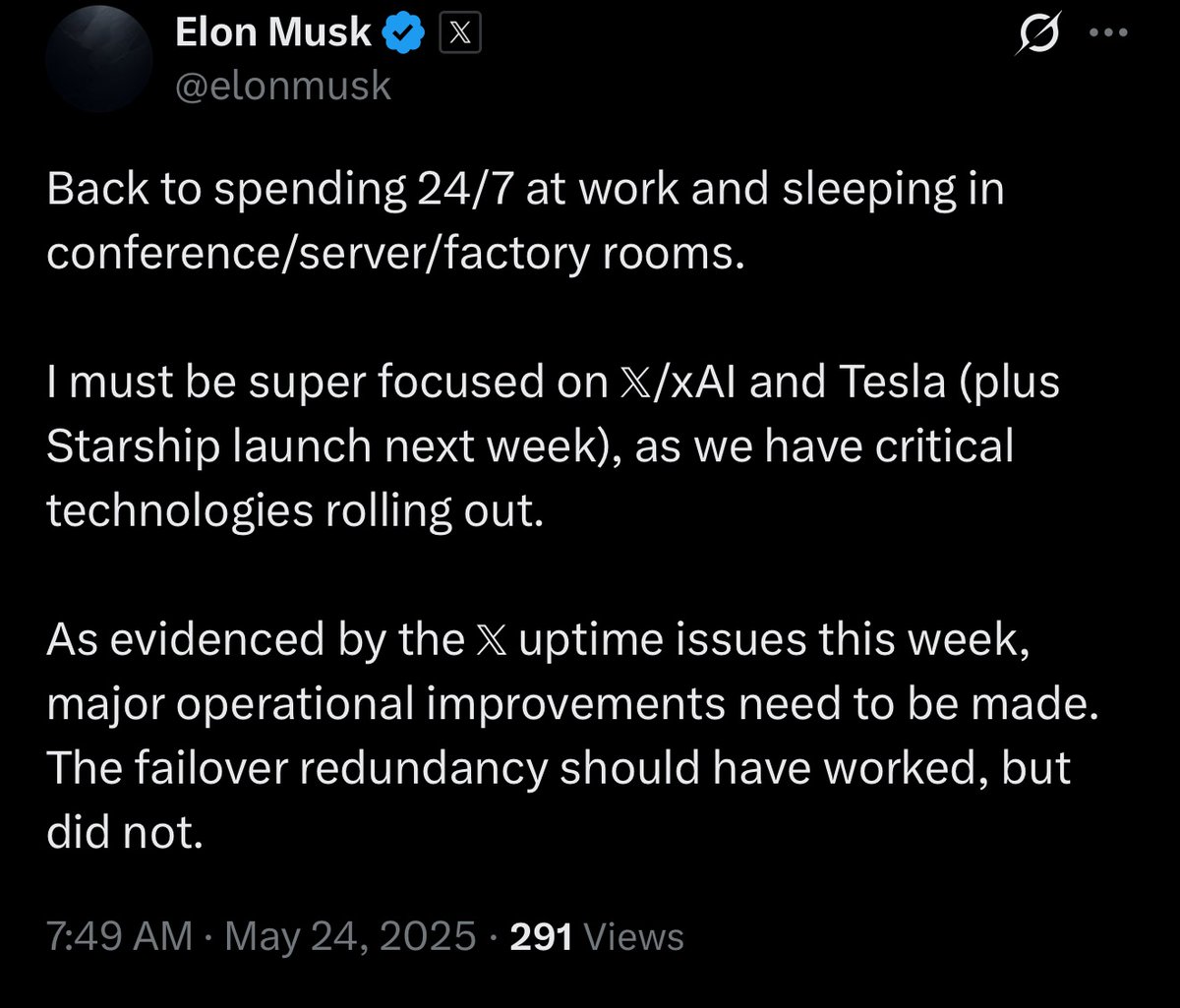
Task: Select the word 'Starship' in the tweet
Action: pyautogui.click(x=134, y=446)
